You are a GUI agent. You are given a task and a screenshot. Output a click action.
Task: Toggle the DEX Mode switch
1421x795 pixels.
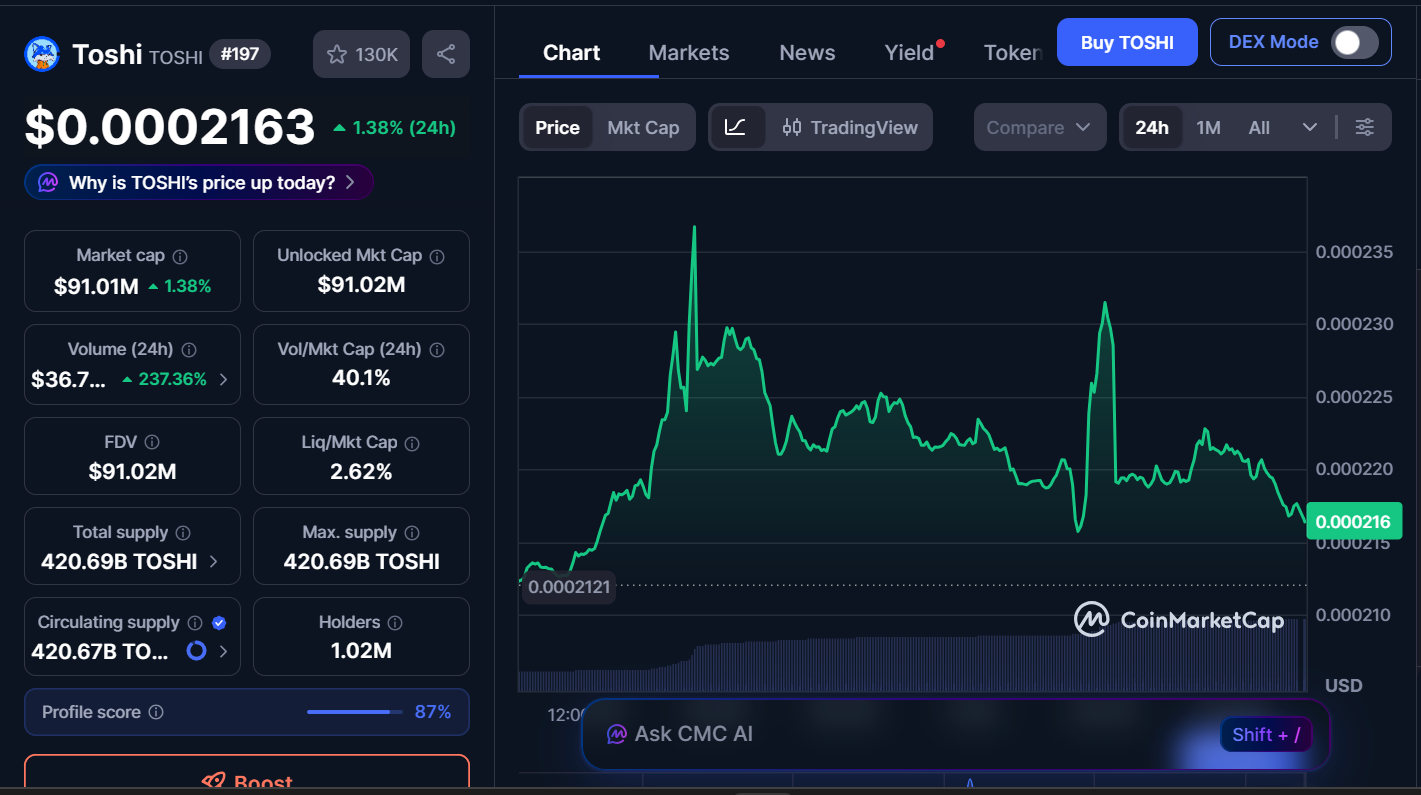[1356, 42]
